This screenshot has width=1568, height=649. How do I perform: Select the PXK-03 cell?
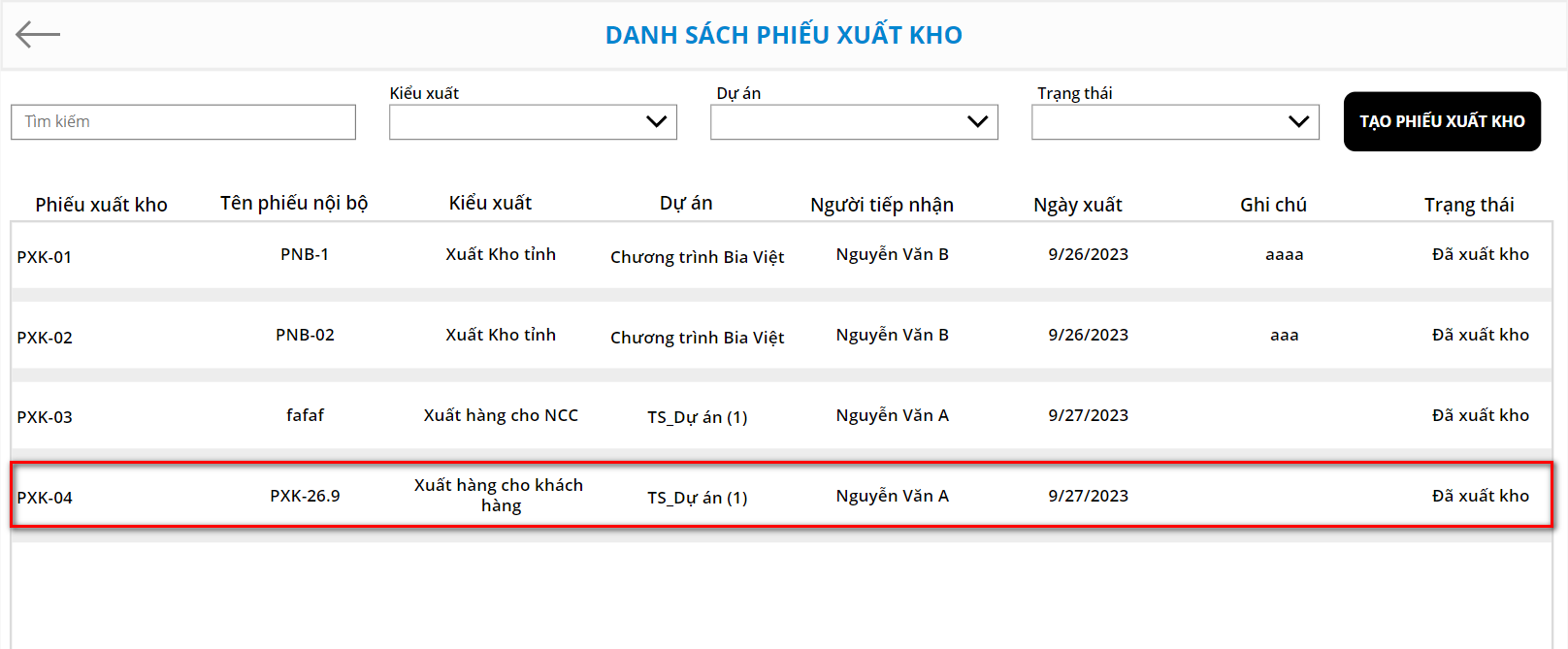point(45,417)
